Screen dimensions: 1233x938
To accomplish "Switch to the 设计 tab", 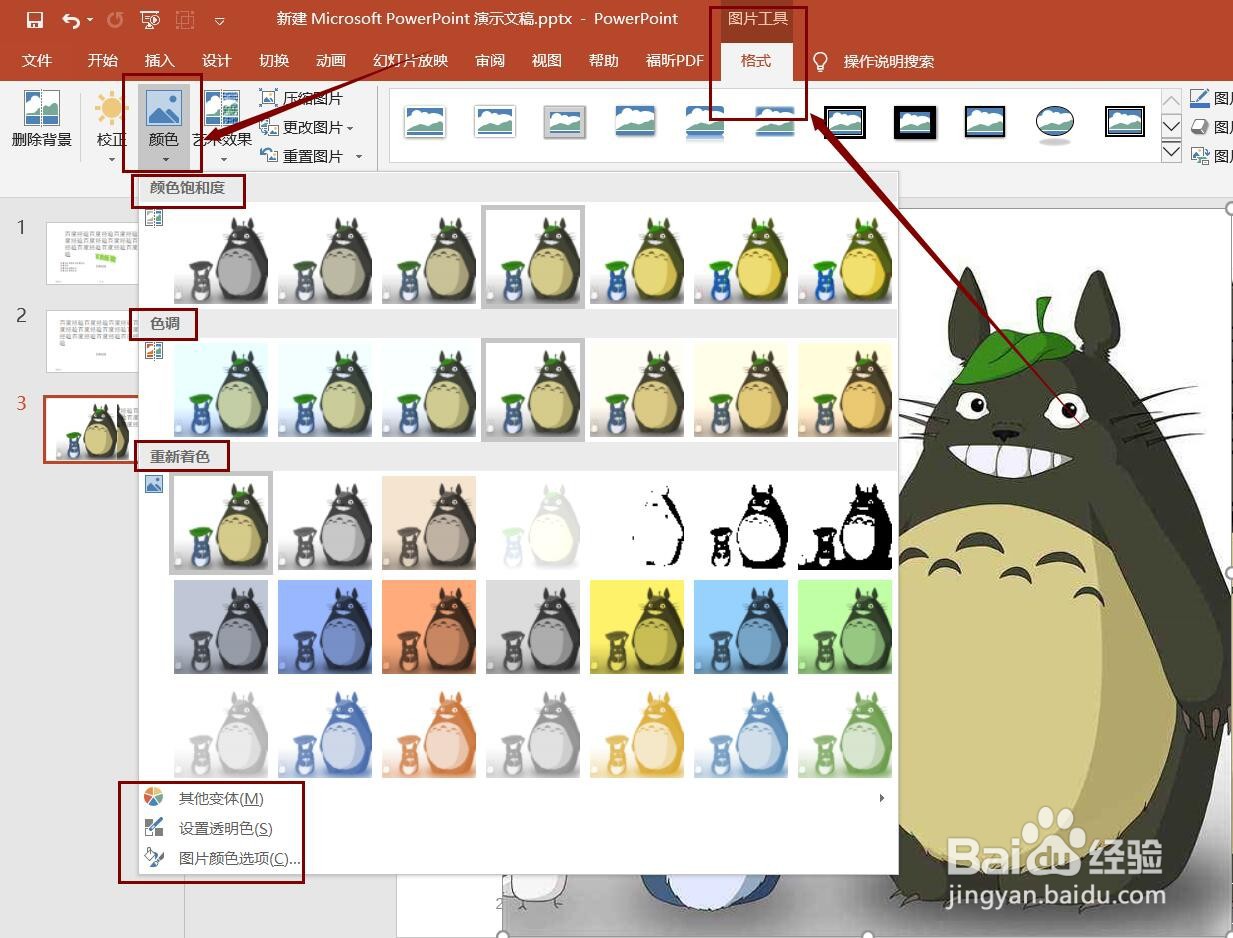I will [x=216, y=61].
